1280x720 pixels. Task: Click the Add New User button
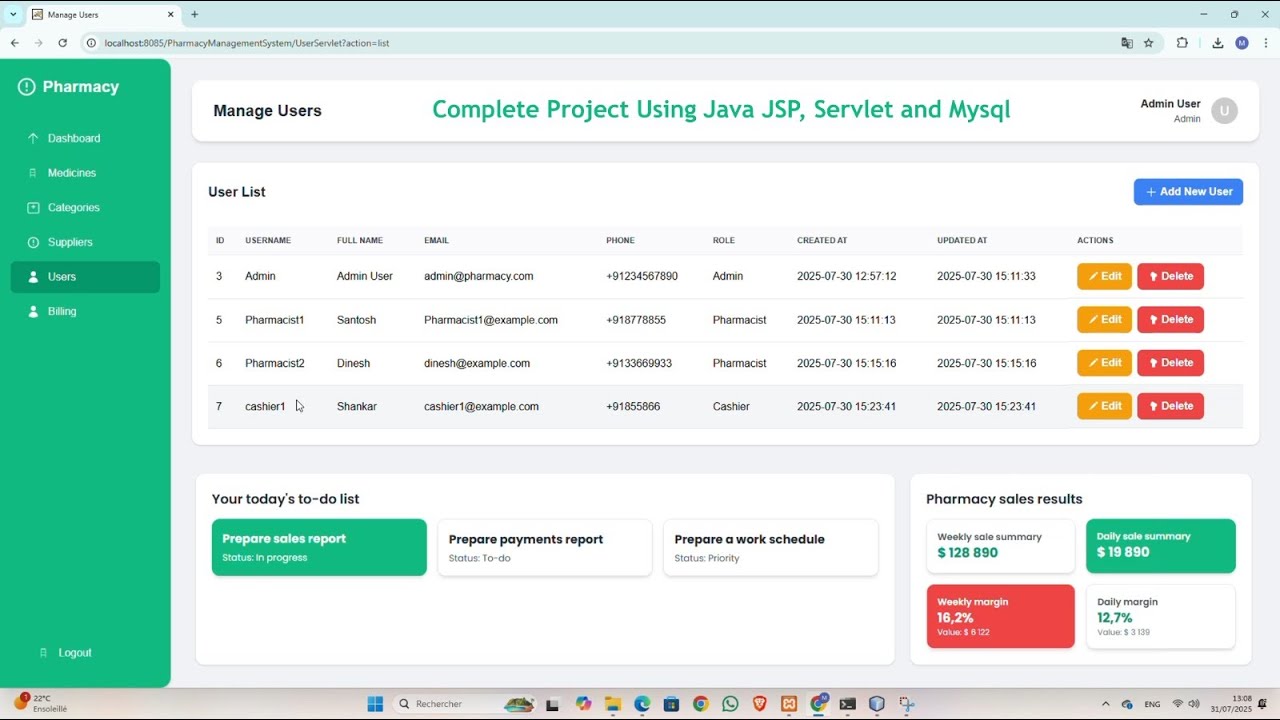point(1188,192)
